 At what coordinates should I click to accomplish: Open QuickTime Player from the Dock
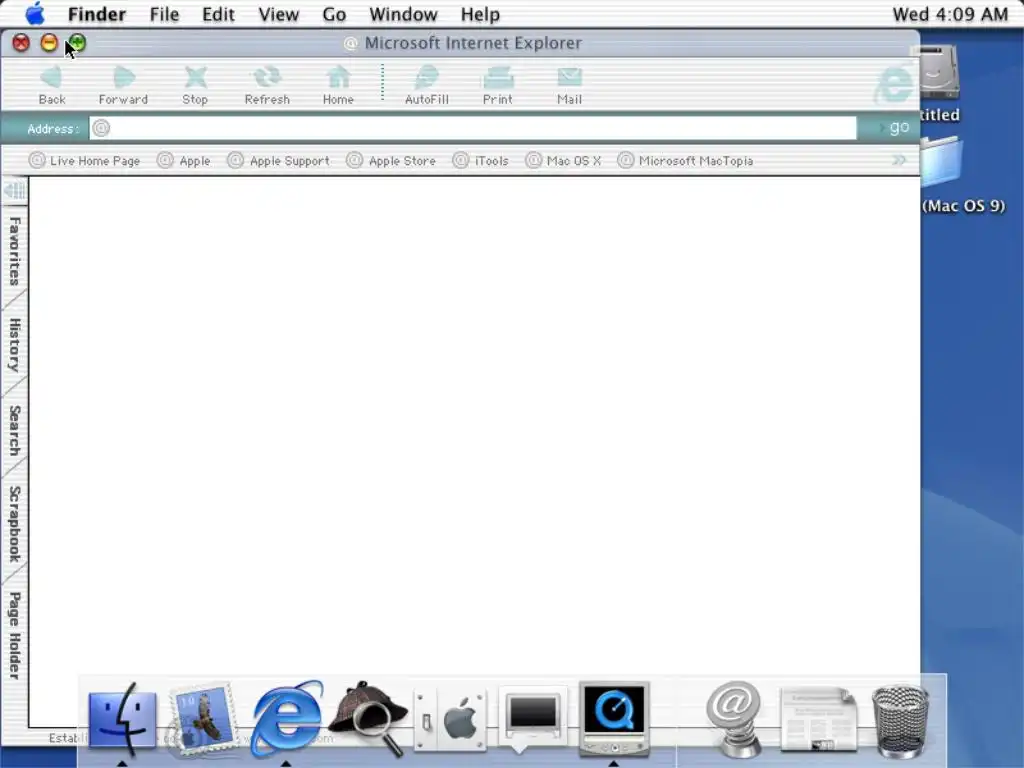pos(613,718)
